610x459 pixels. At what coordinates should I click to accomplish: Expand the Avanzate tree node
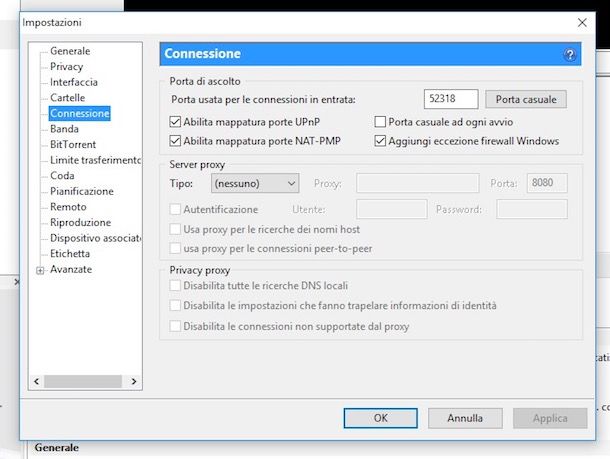(40, 270)
